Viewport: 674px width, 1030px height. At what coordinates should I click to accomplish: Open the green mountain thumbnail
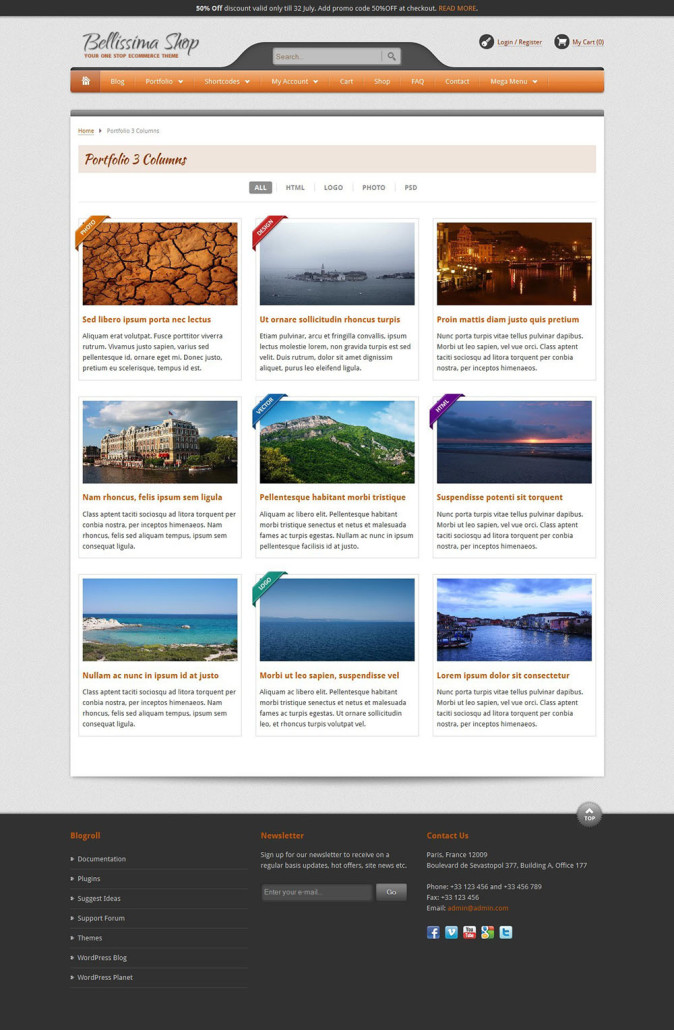click(x=337, y=442)
